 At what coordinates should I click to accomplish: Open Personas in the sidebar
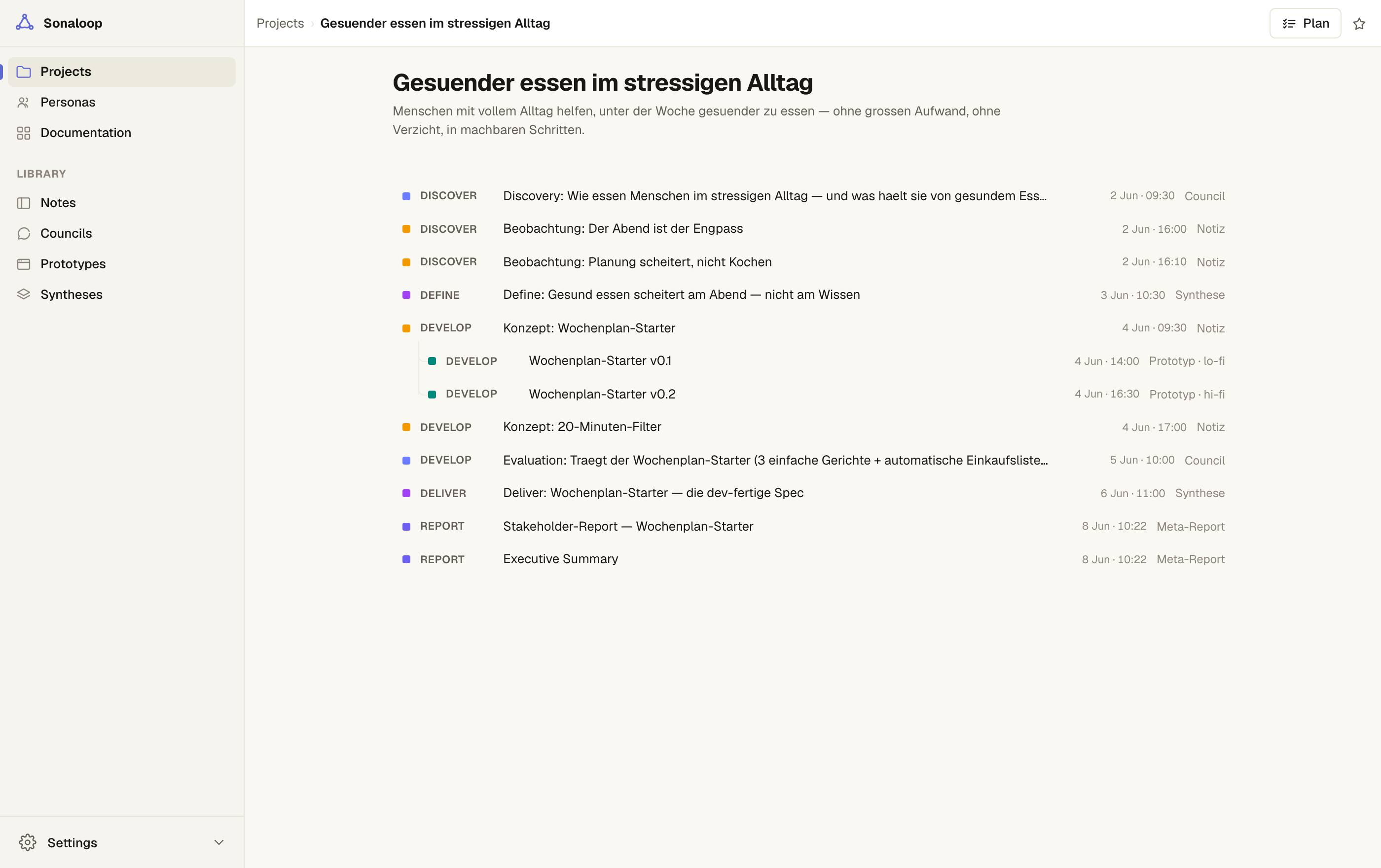tap(122, 103)
